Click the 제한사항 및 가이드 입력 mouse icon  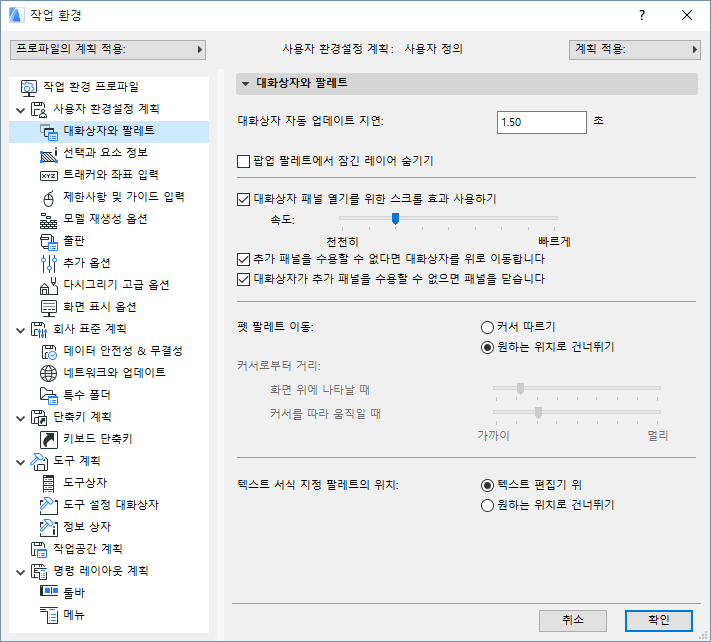click(49, 198)
